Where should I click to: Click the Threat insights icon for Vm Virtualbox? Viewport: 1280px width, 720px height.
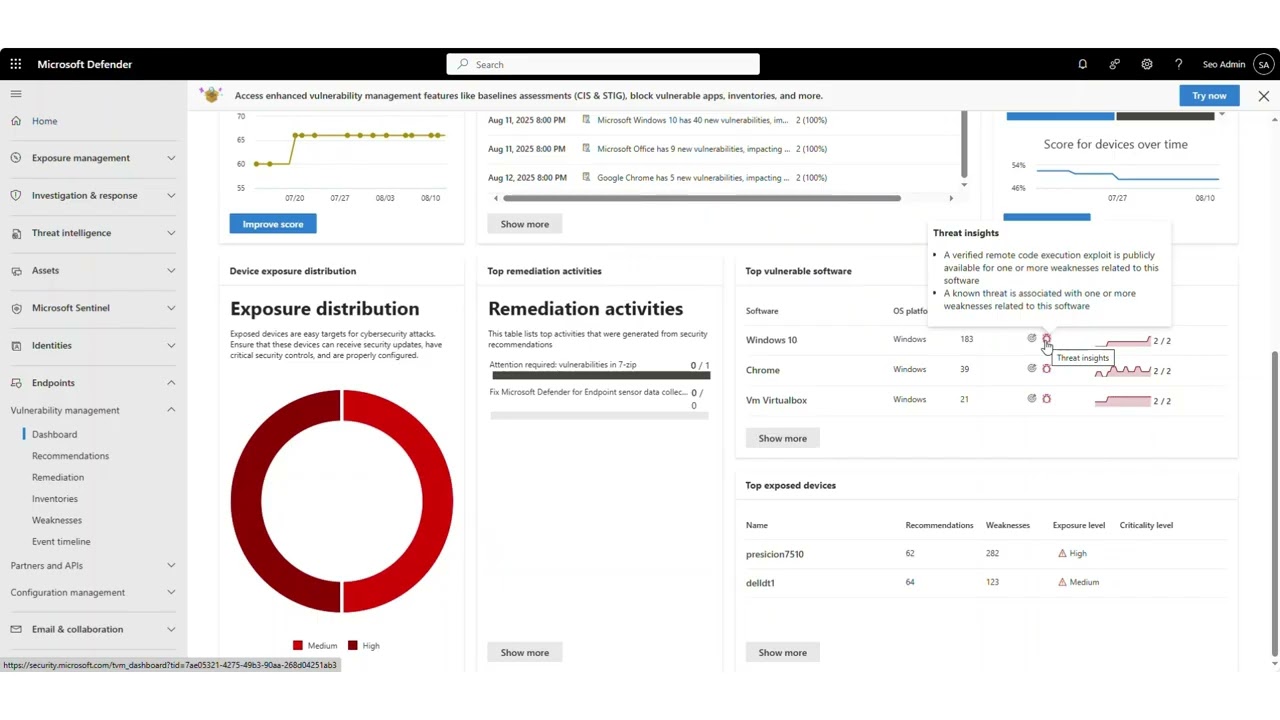(1046, 399)
